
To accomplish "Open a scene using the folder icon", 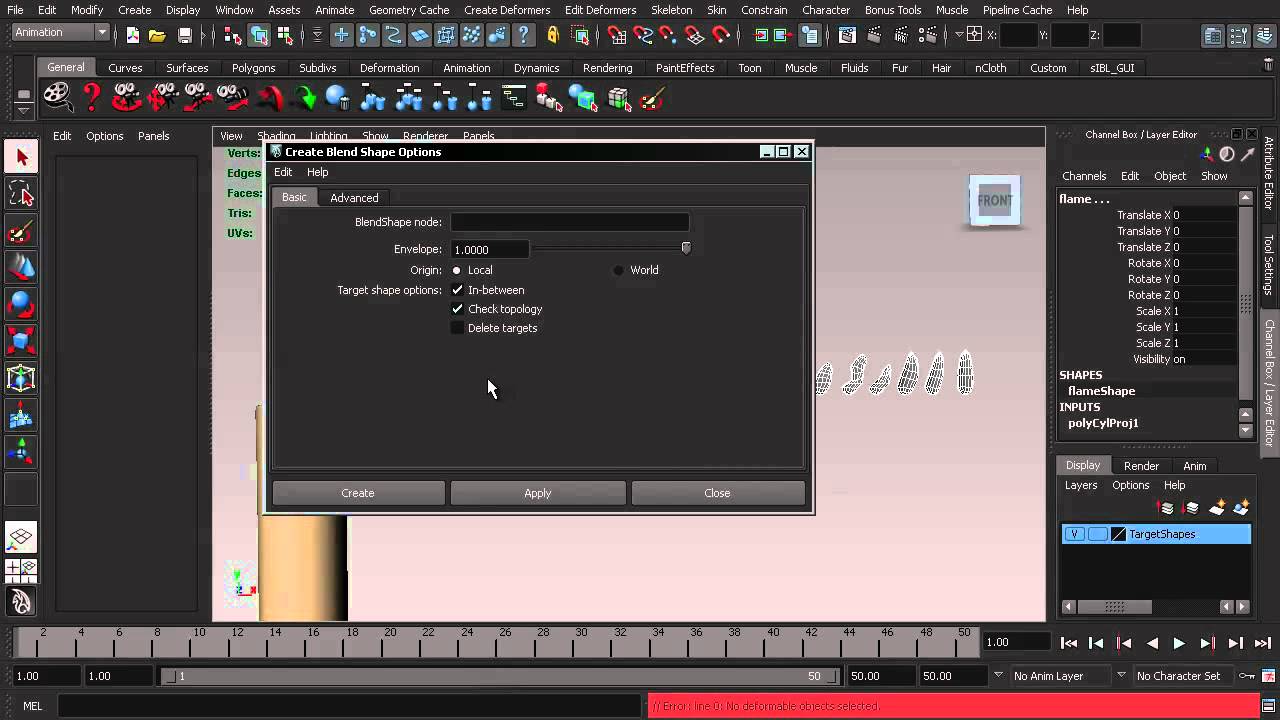I will (x=157, y=35).
